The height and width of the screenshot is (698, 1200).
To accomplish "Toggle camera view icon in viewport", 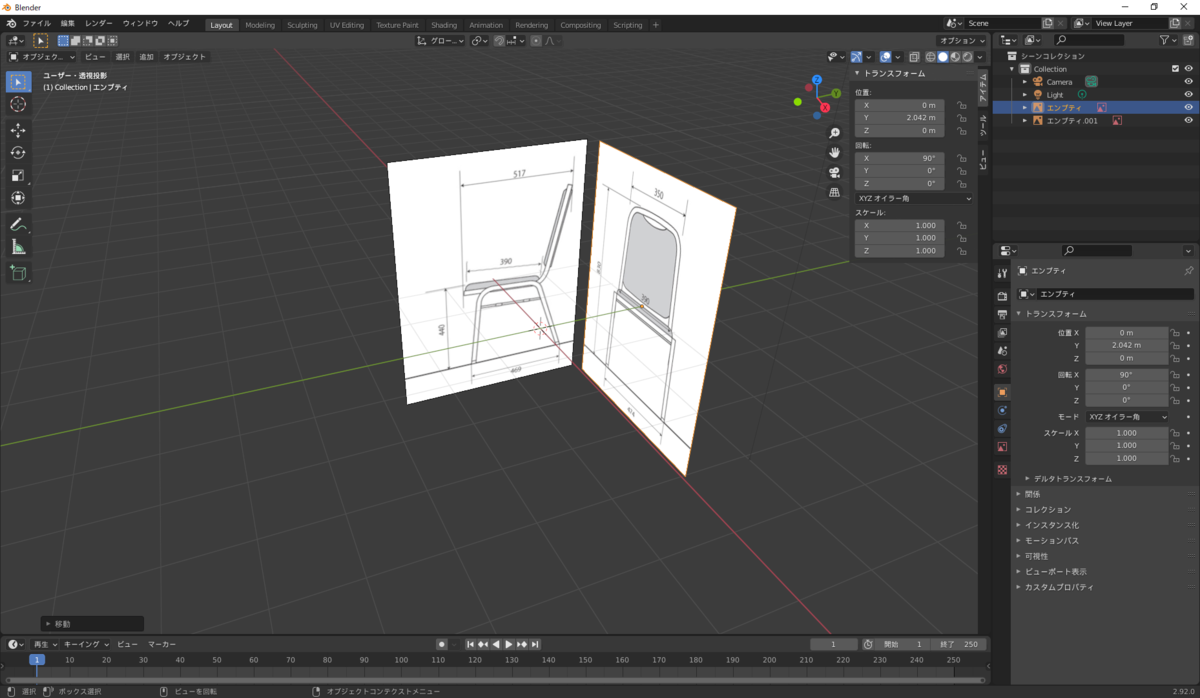I will 834,172.
